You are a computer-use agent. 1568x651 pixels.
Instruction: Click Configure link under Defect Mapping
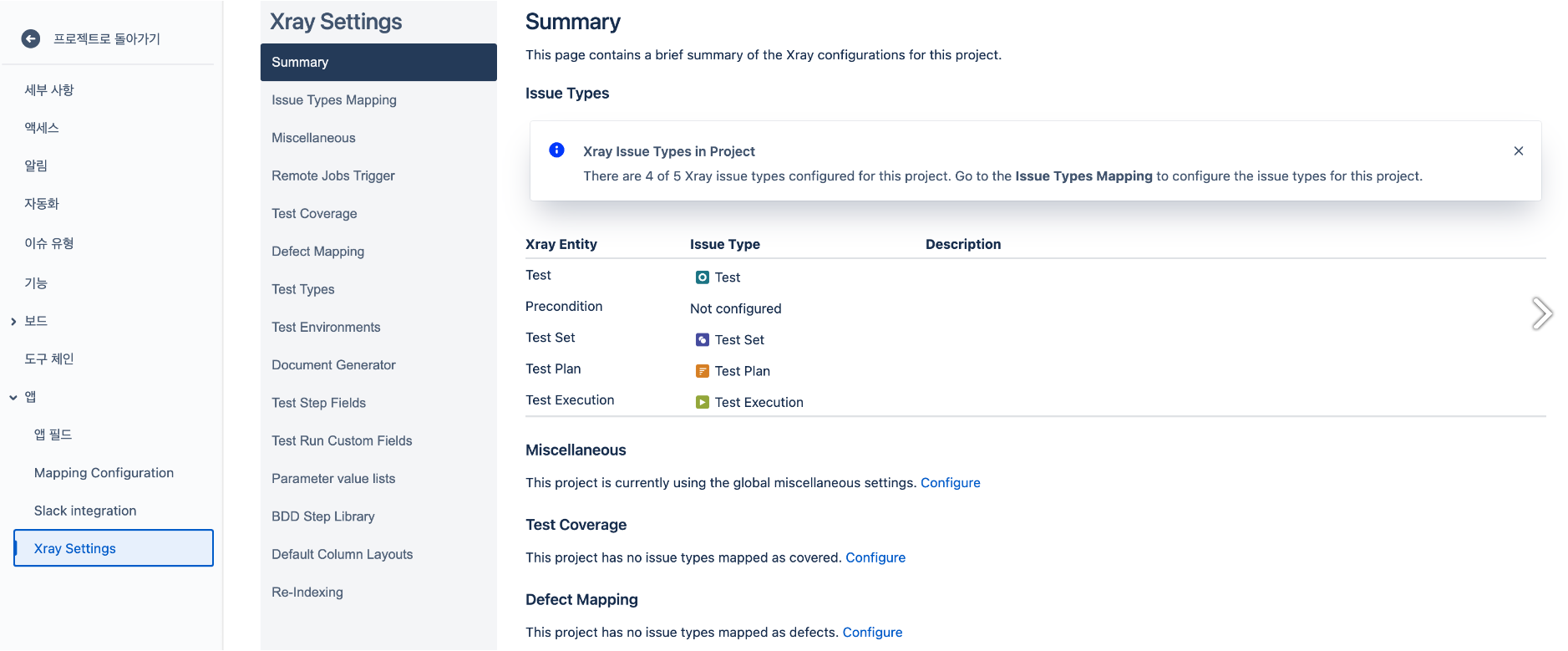pos(872,633)
